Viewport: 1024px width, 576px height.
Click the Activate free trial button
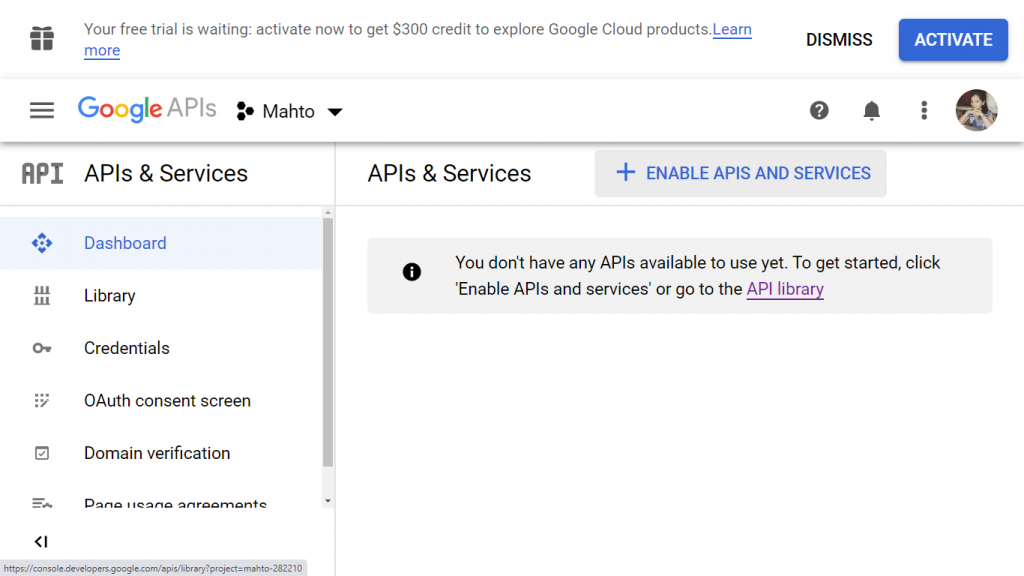953,40
